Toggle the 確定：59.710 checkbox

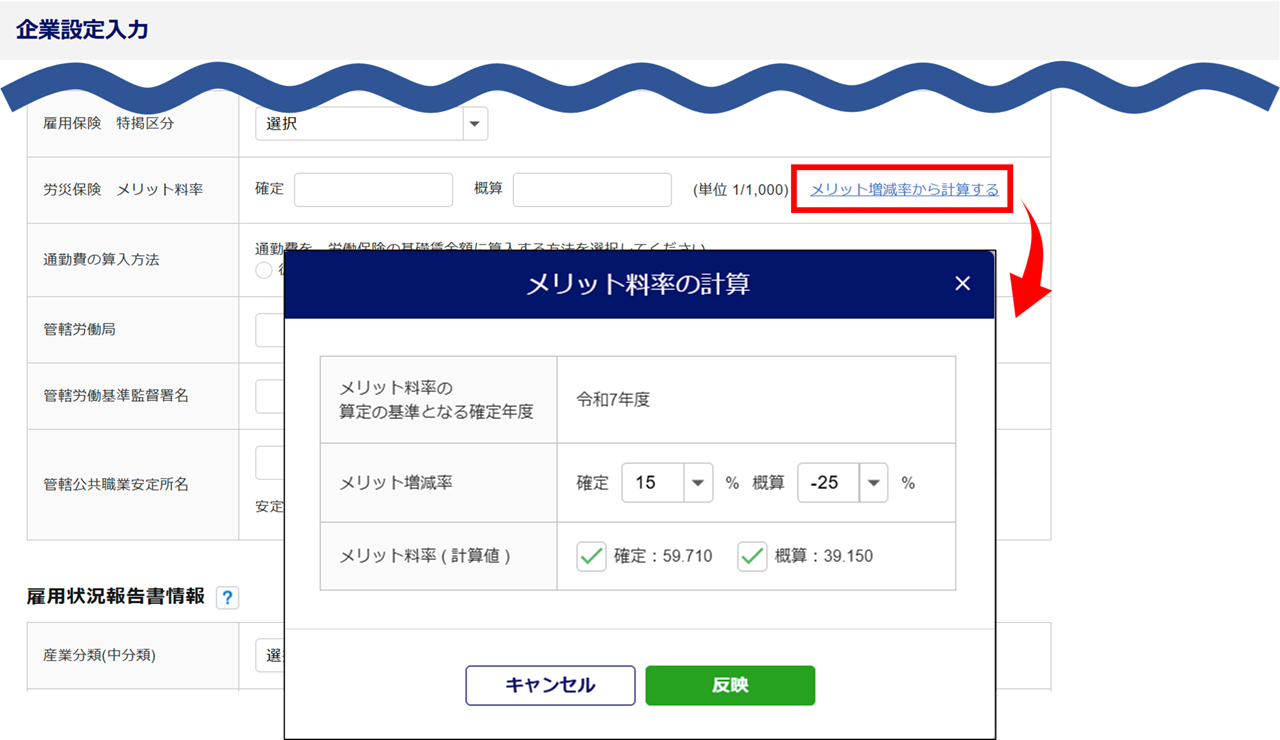pos(592,556)
